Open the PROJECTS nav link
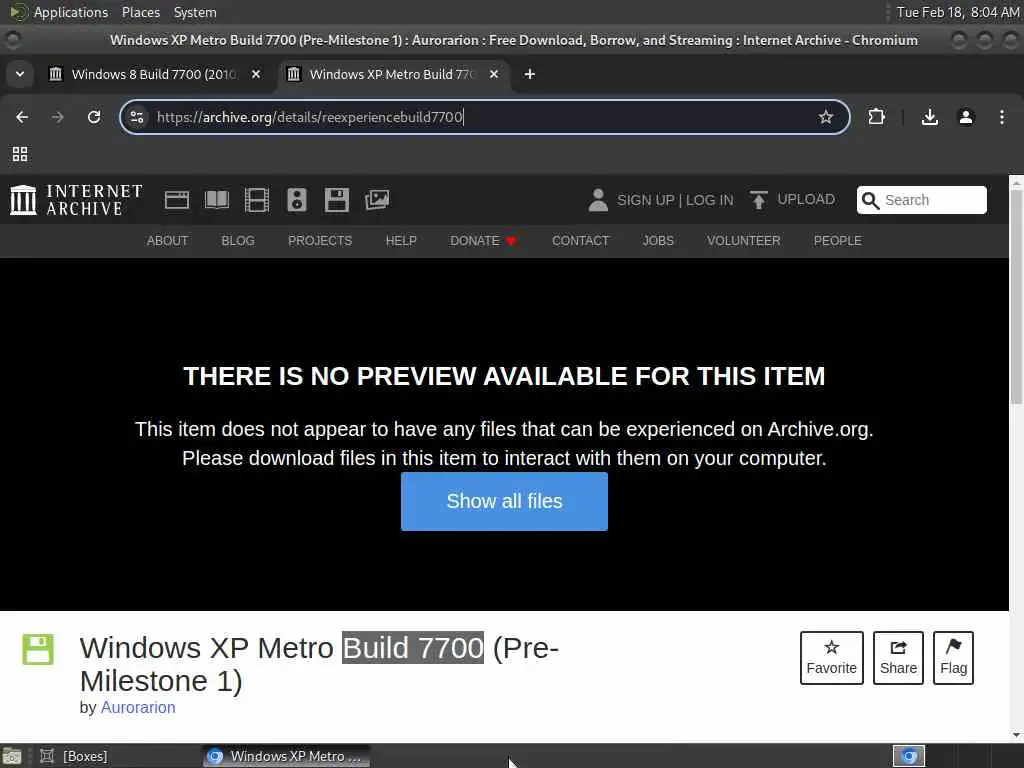 point(320,241)
